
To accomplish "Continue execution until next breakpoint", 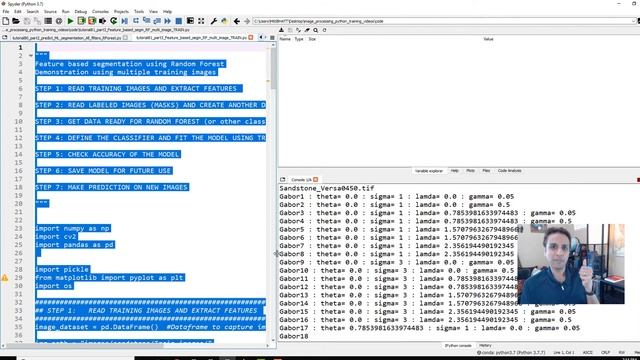I will (168, 21).
